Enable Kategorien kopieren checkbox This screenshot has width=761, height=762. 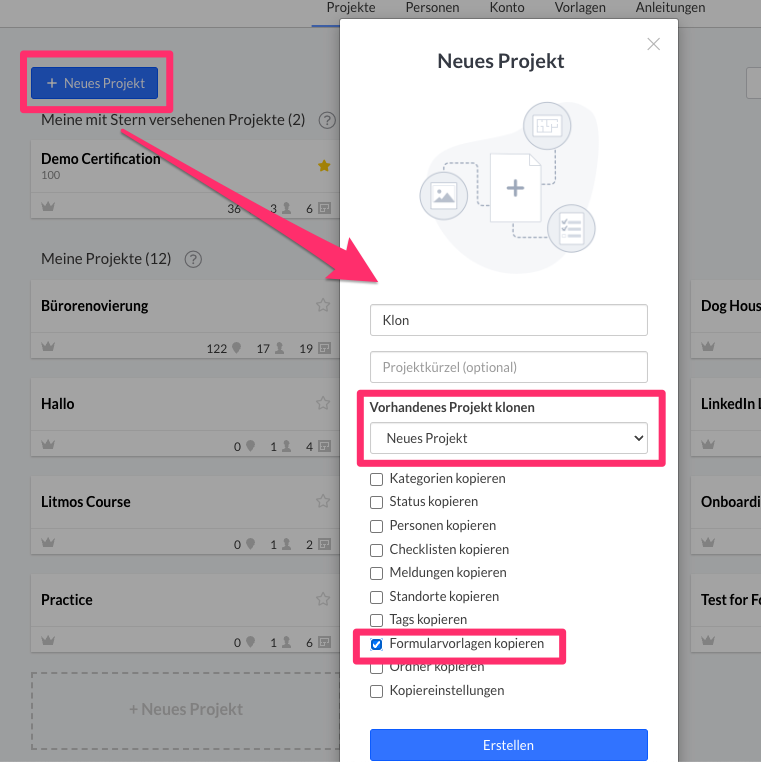377,479
